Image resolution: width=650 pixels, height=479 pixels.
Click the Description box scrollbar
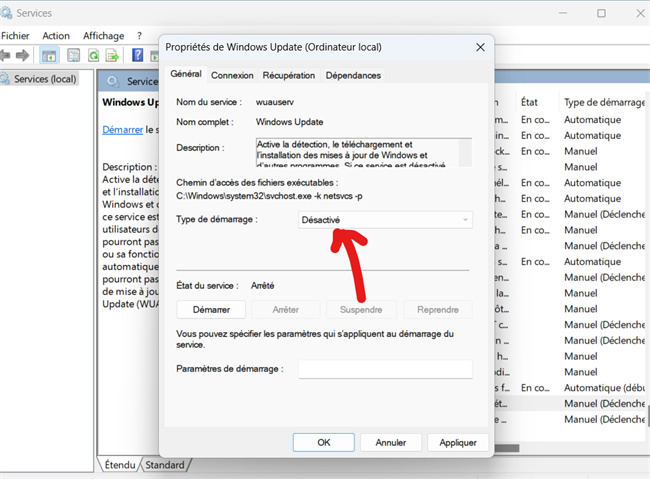click(x=465, y=153)
